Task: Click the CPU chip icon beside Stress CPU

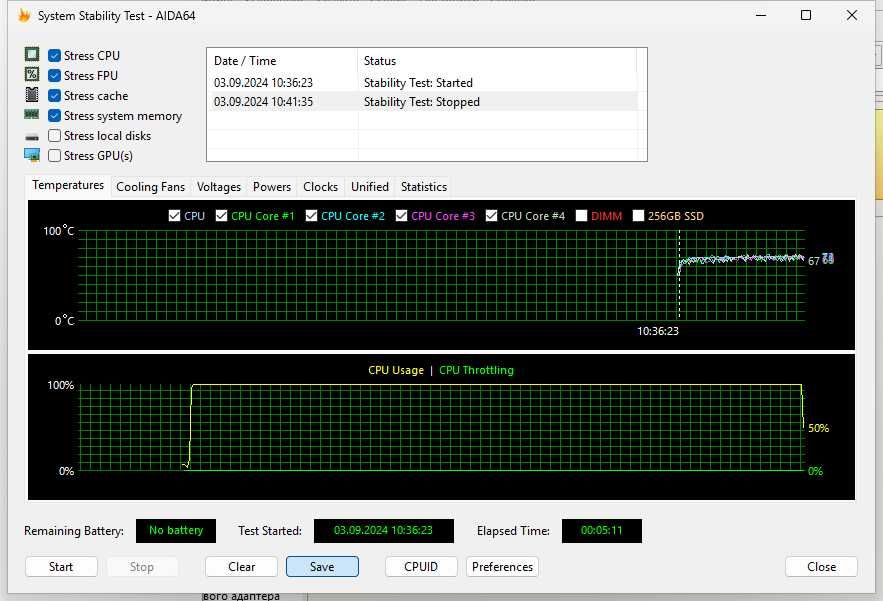Action: (x=32, y=54)
